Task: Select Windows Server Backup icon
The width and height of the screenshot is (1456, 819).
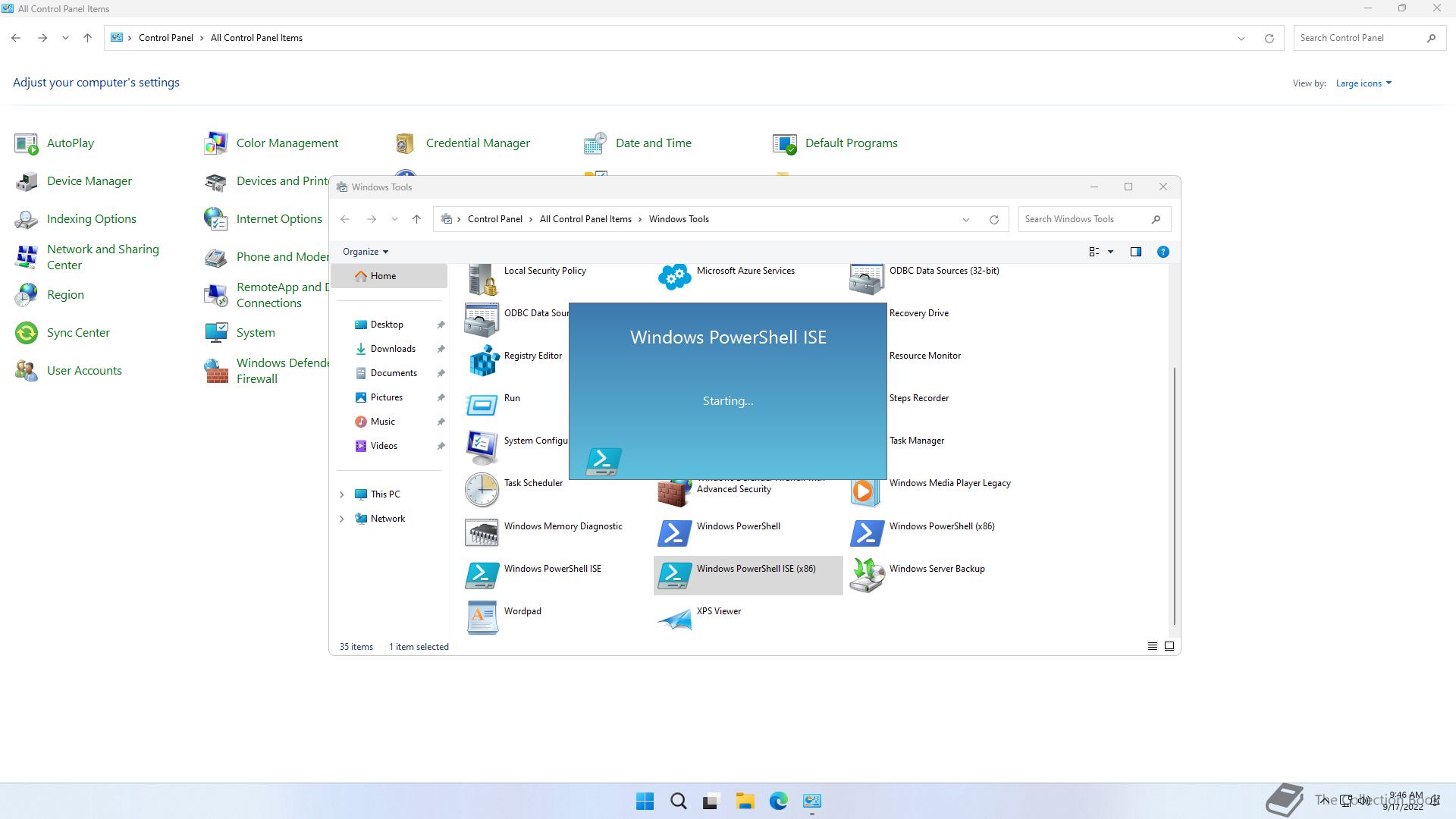Action: [867, 576]
